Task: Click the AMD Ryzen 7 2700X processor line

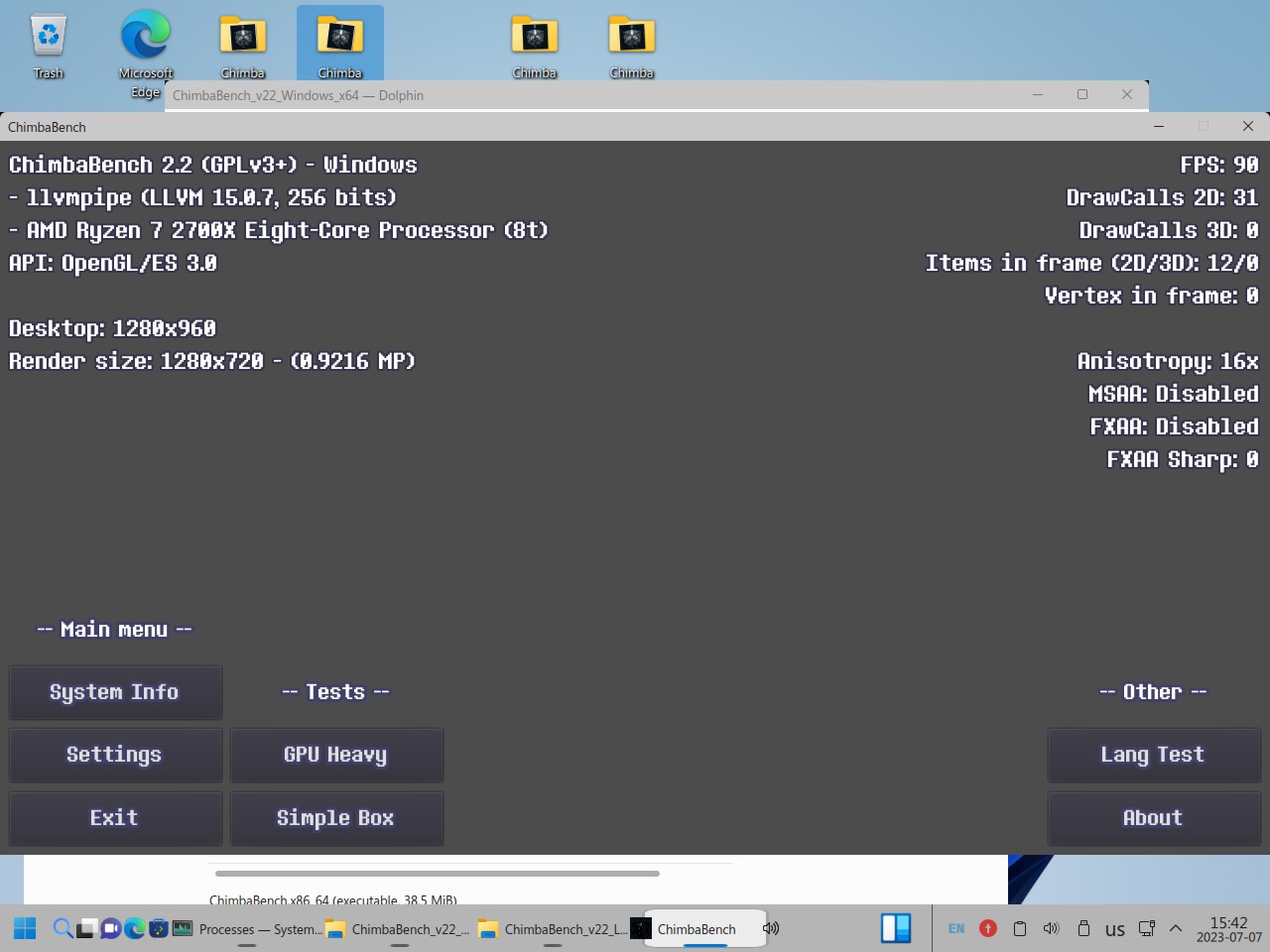Action: coord(279,230)
